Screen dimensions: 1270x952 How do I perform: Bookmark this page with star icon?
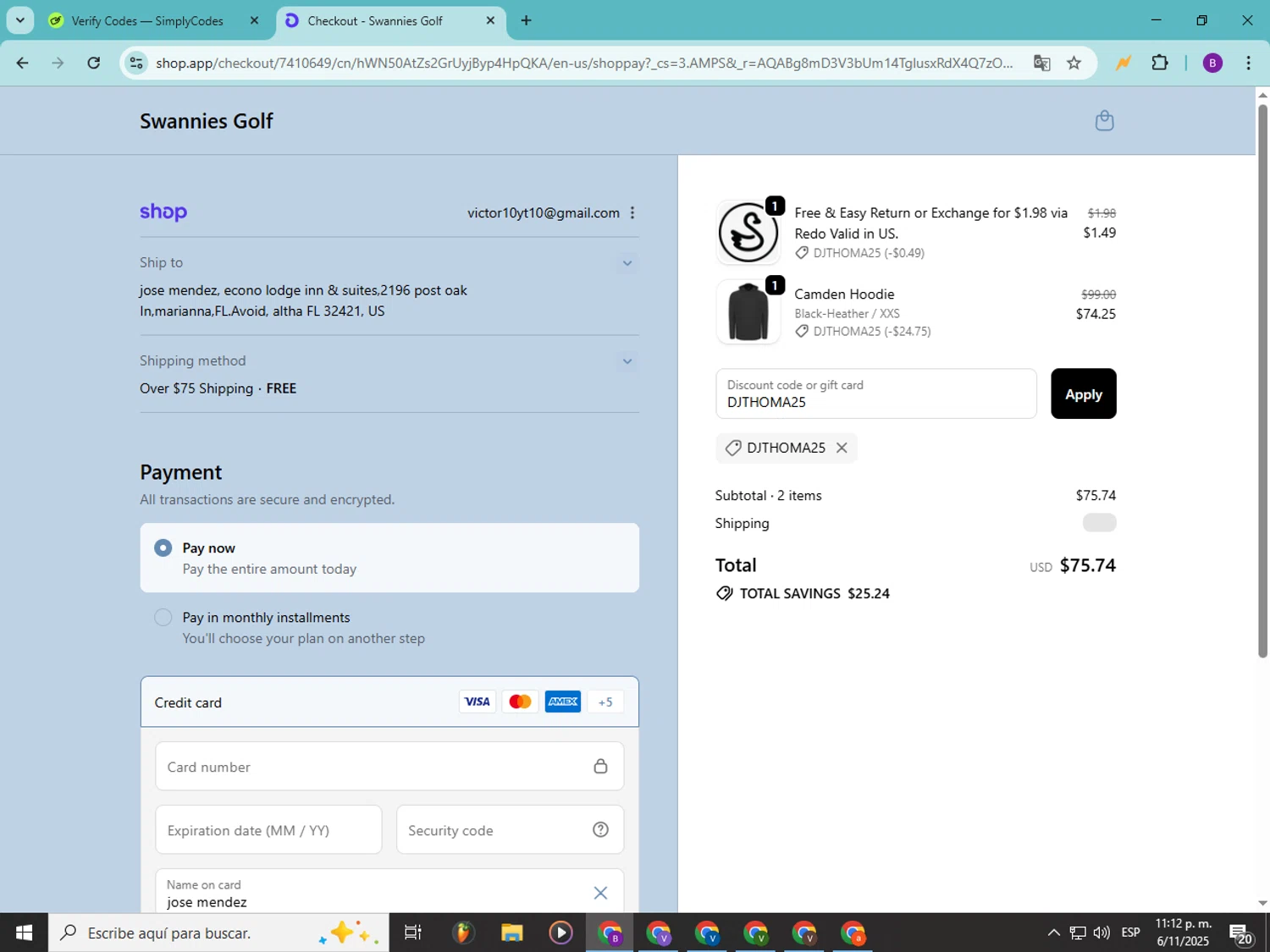point(1074,63)
